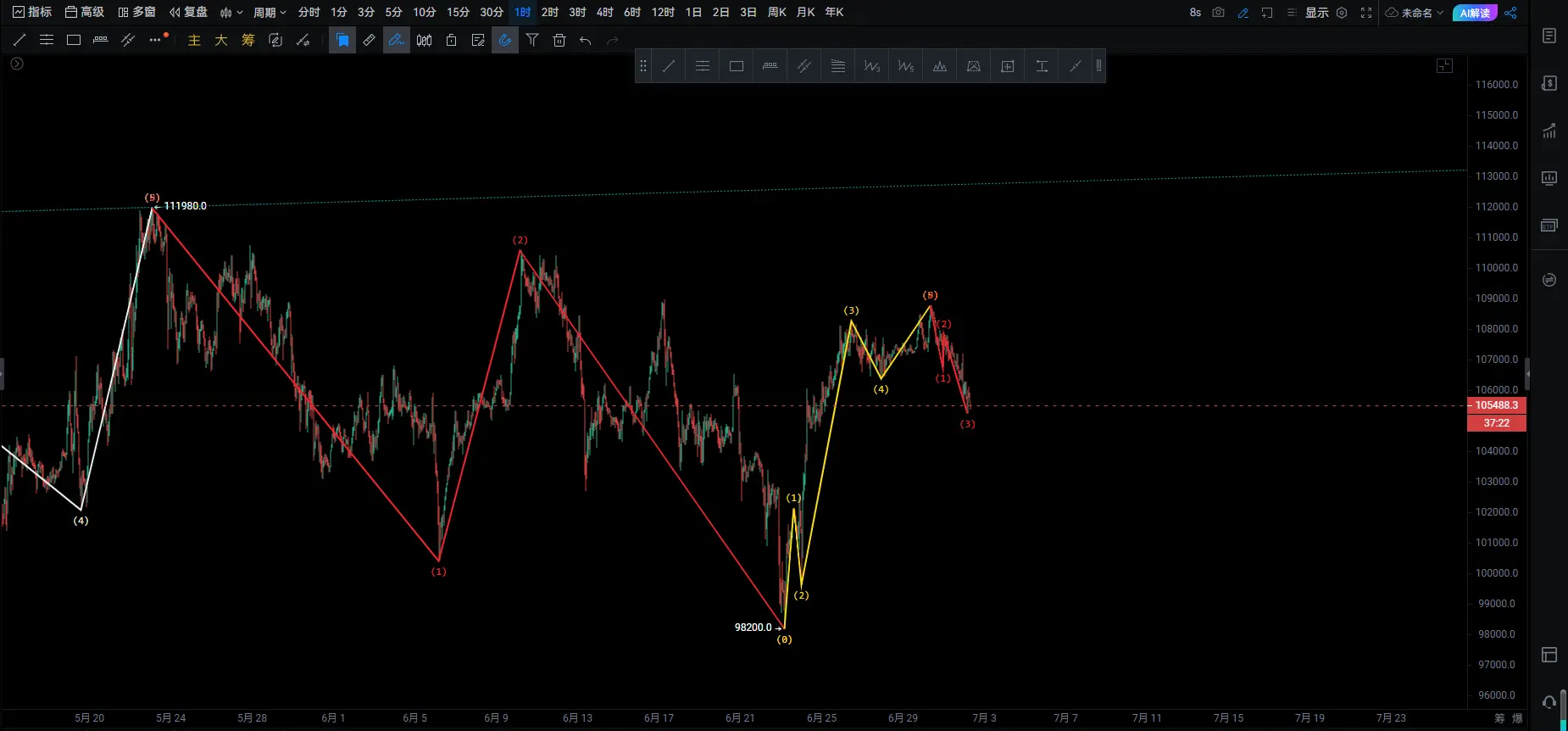Image resolution: width=1568 pixels, height=731 pixels.
Task: Undo last drawing with the back arrow
Action: coord(586,40)
